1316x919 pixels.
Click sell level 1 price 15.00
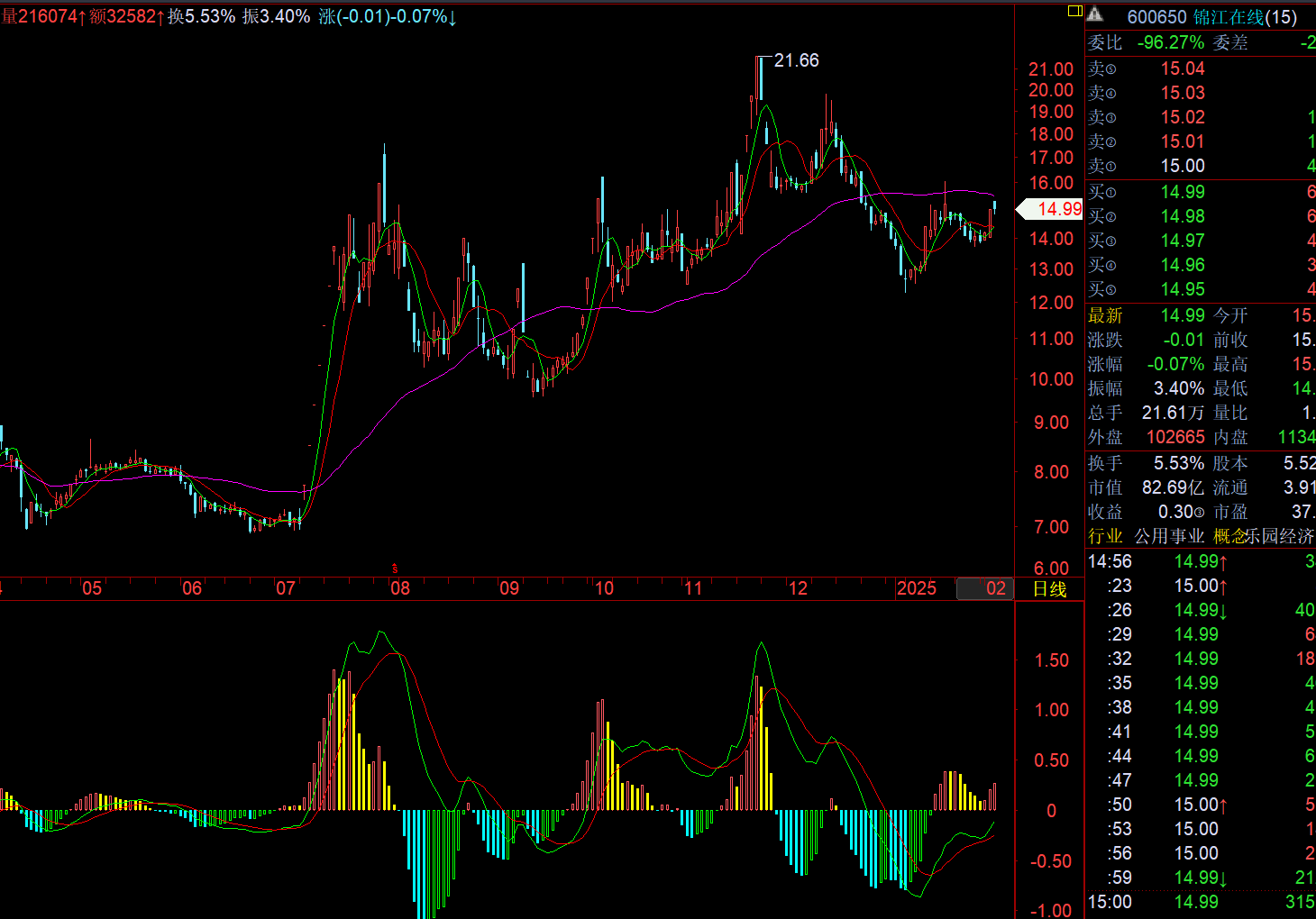pos(1183,166)
